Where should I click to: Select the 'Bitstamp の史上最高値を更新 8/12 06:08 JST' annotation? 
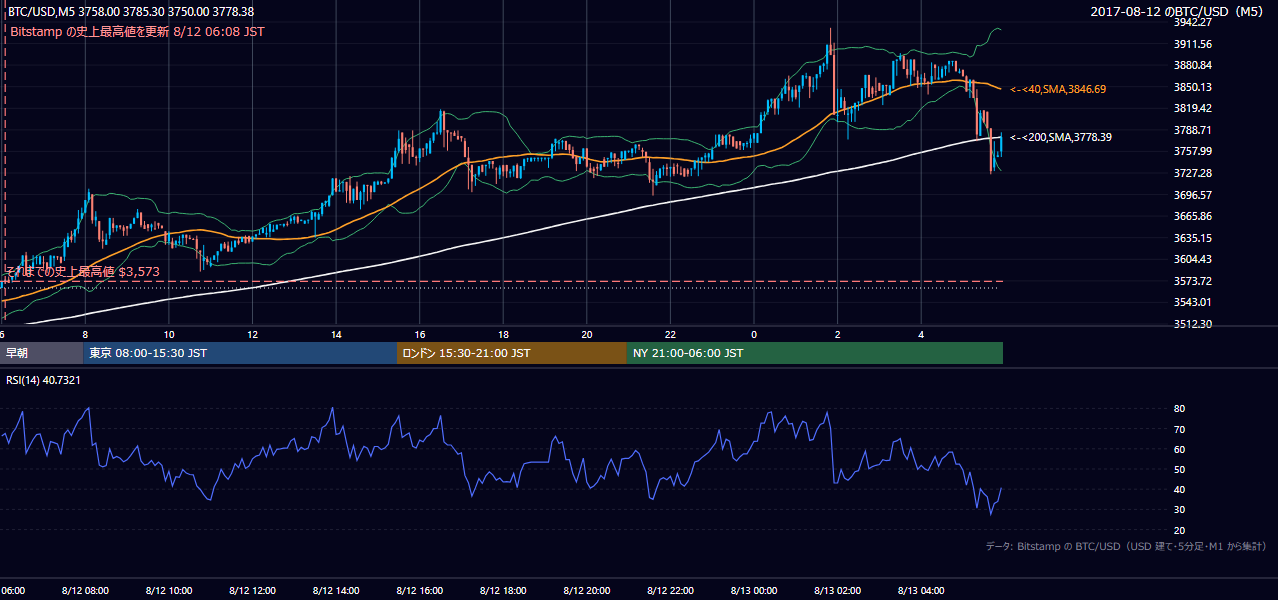pyautogui.click(x=136, y=31)
